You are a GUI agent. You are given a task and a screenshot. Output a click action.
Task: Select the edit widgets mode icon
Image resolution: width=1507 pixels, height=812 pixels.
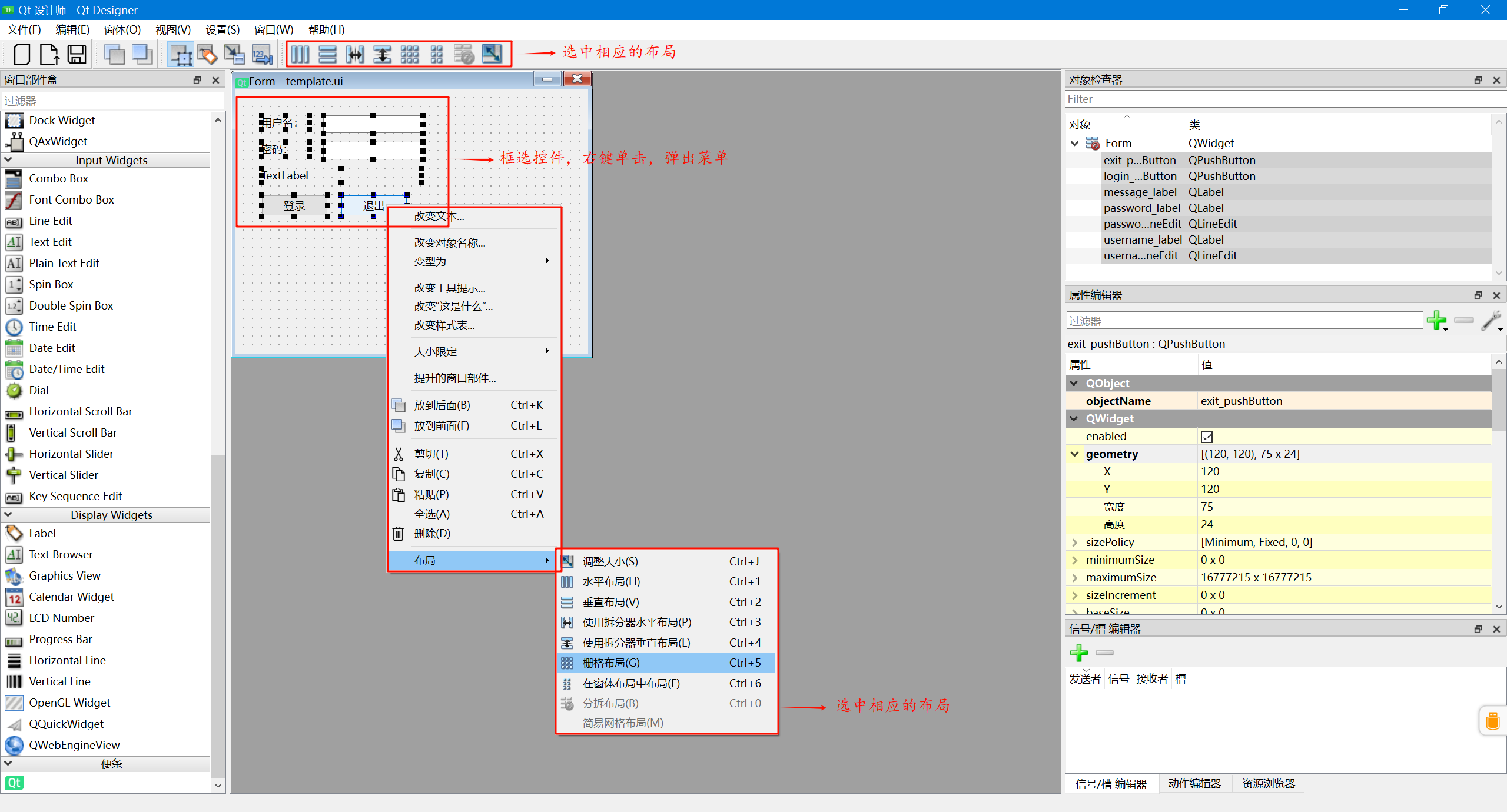click(181, 55)
